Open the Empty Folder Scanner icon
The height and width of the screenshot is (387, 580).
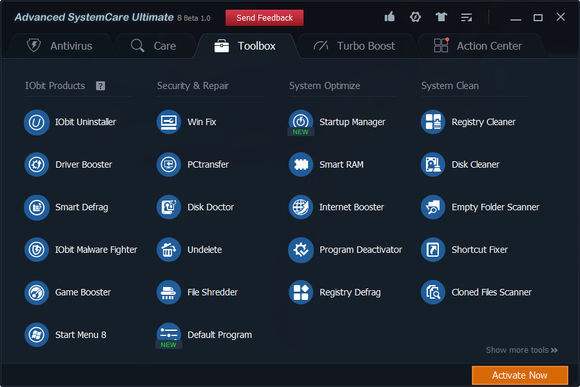[x=433, y=207]
